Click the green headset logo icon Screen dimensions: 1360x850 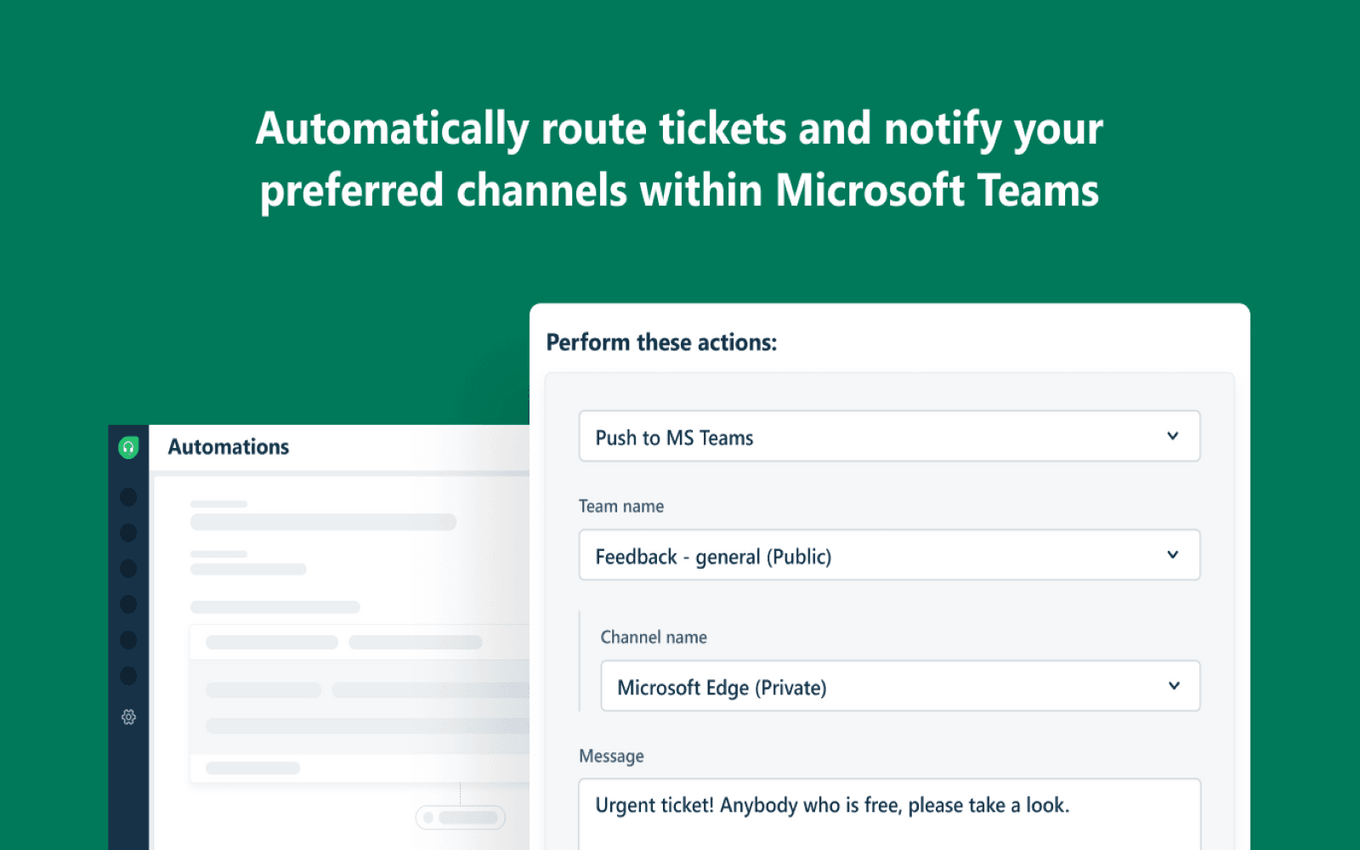(x=128, y=448)
